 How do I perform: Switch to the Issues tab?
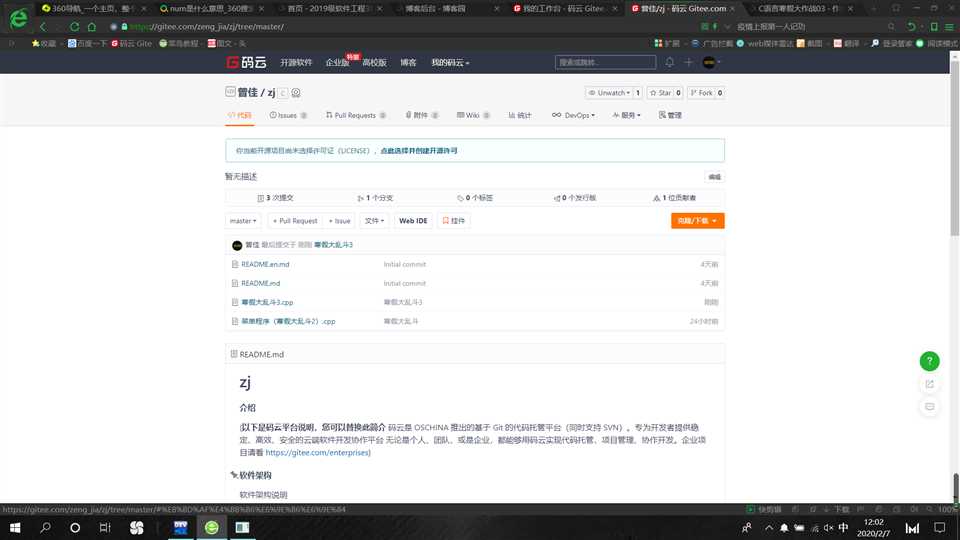(288, 115)
